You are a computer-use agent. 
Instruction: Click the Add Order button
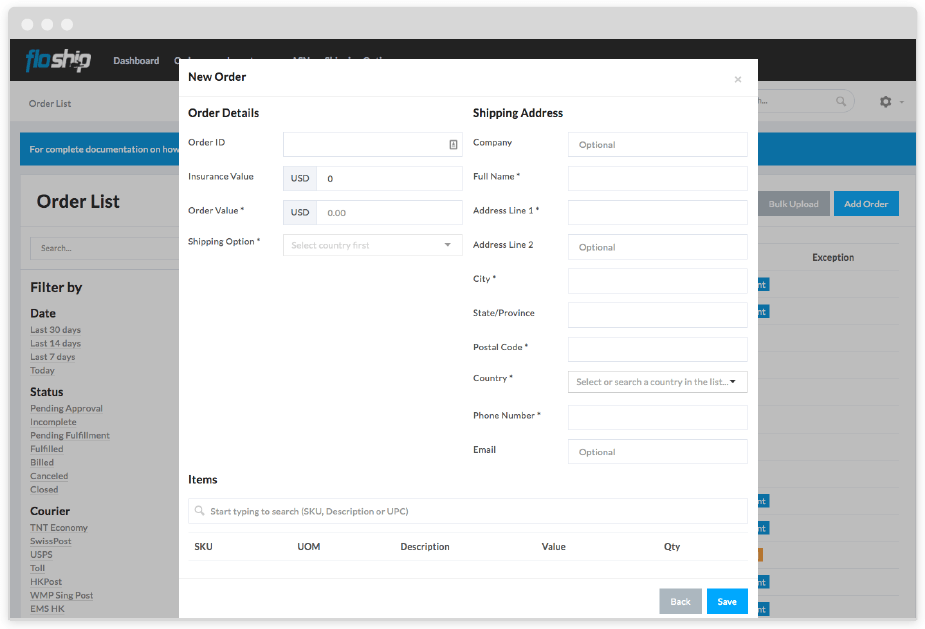click(866, 204)
